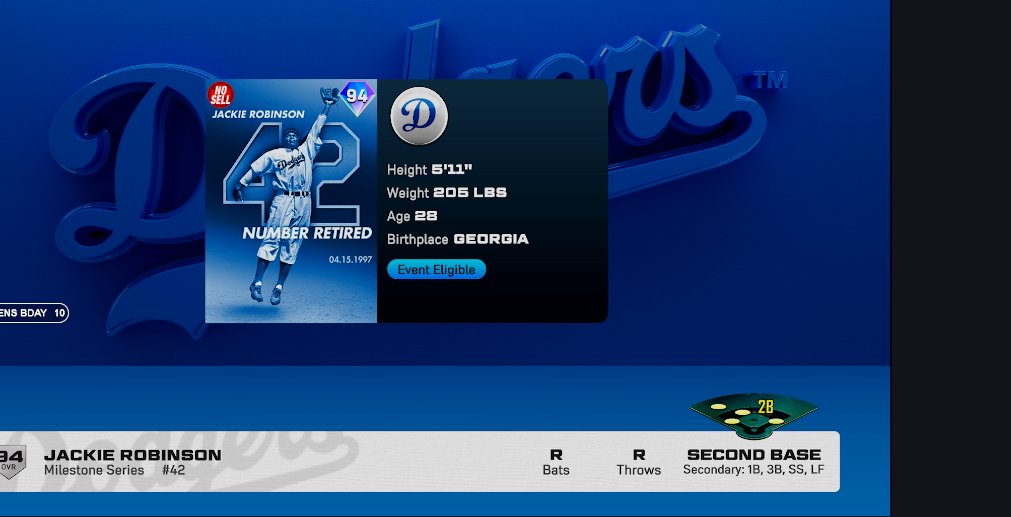
Task: Click the Birthplace GEORGIA row
Action: (x=458, y=239)
